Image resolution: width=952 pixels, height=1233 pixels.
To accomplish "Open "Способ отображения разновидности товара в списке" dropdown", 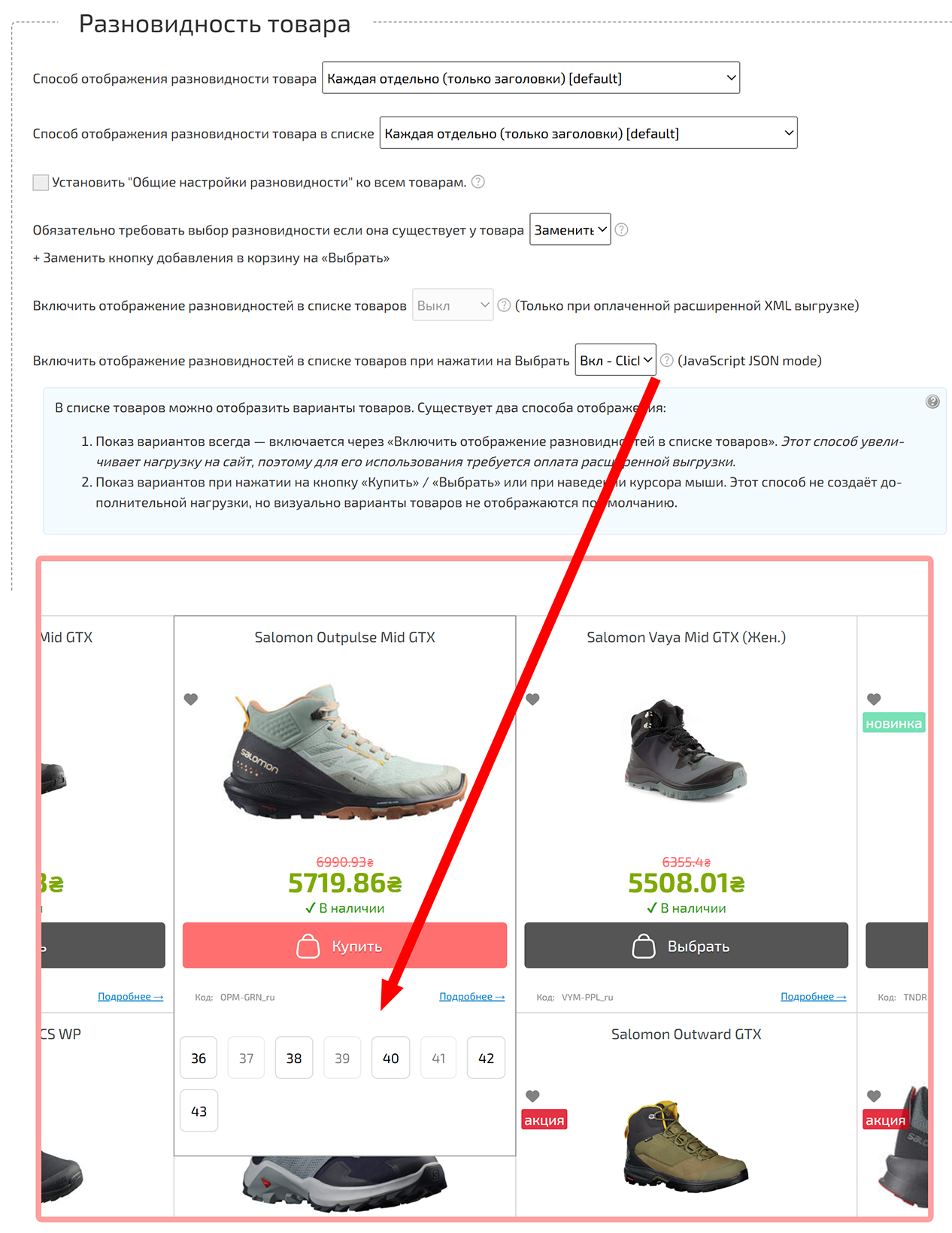I will [x=588, y=133].
